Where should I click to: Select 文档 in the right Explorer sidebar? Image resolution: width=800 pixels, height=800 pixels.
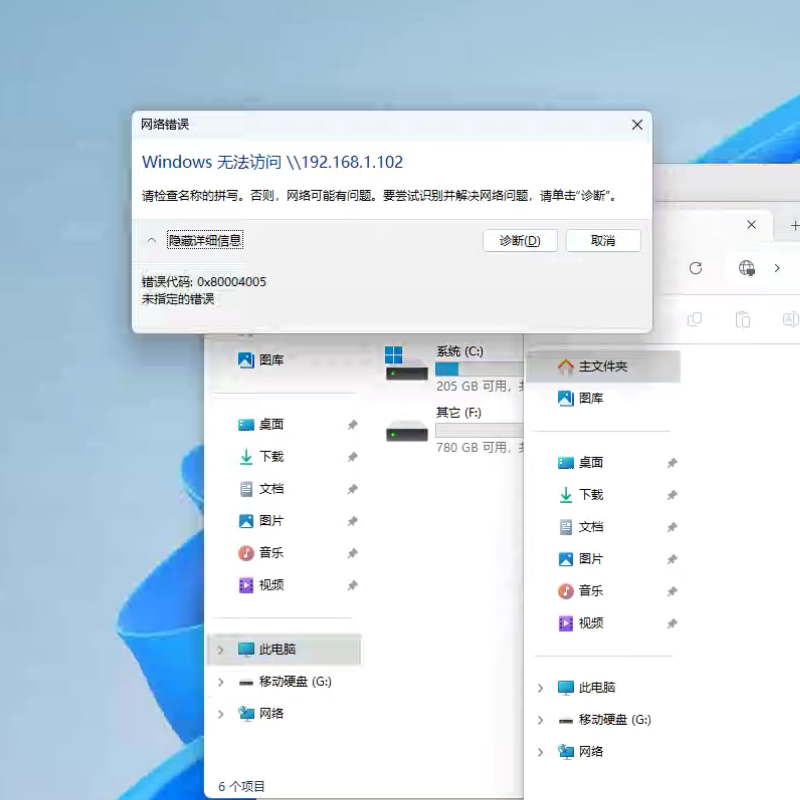581,527
